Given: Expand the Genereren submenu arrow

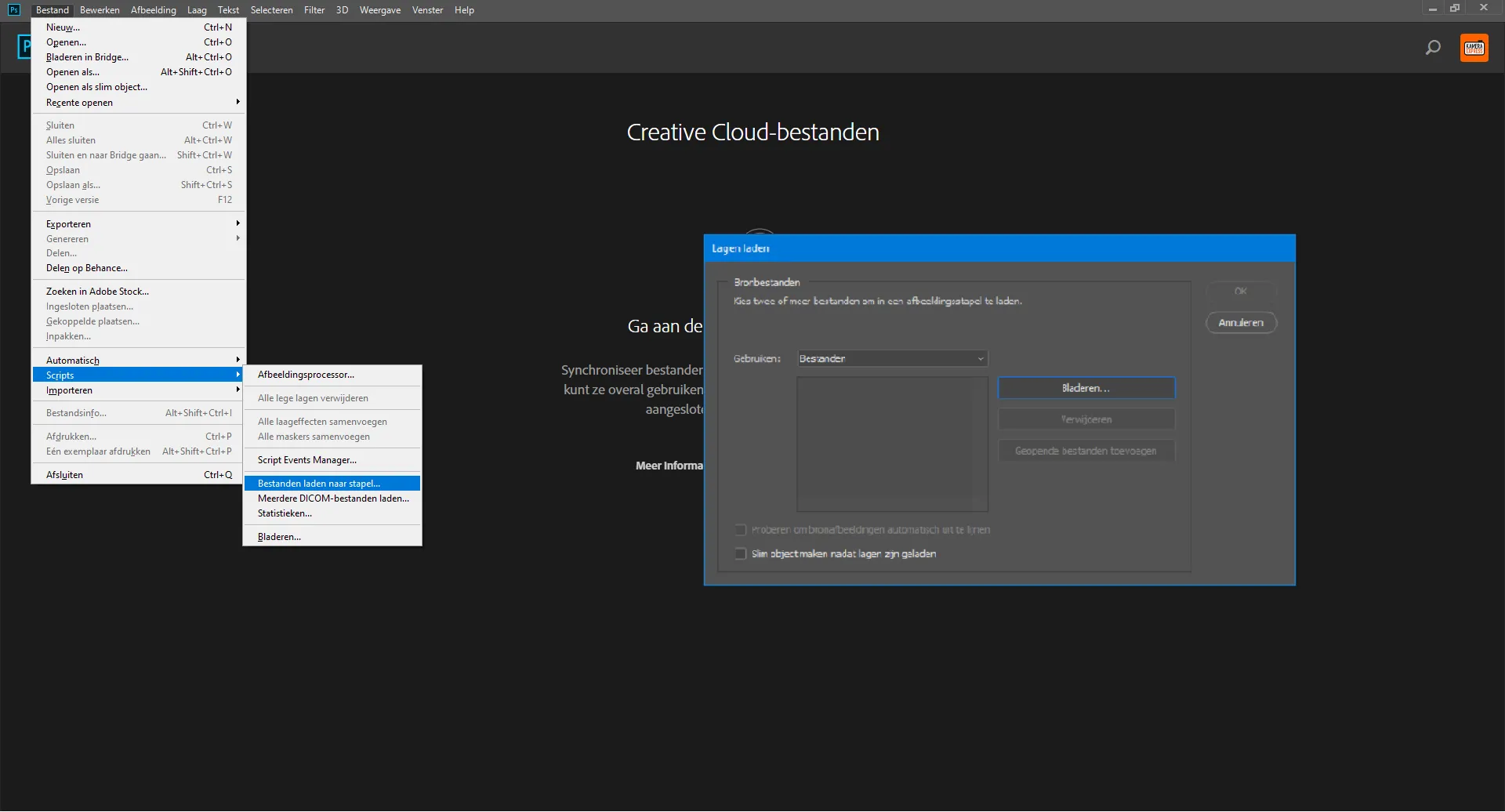Looking at the screenshot, I should tap(238, 239).
